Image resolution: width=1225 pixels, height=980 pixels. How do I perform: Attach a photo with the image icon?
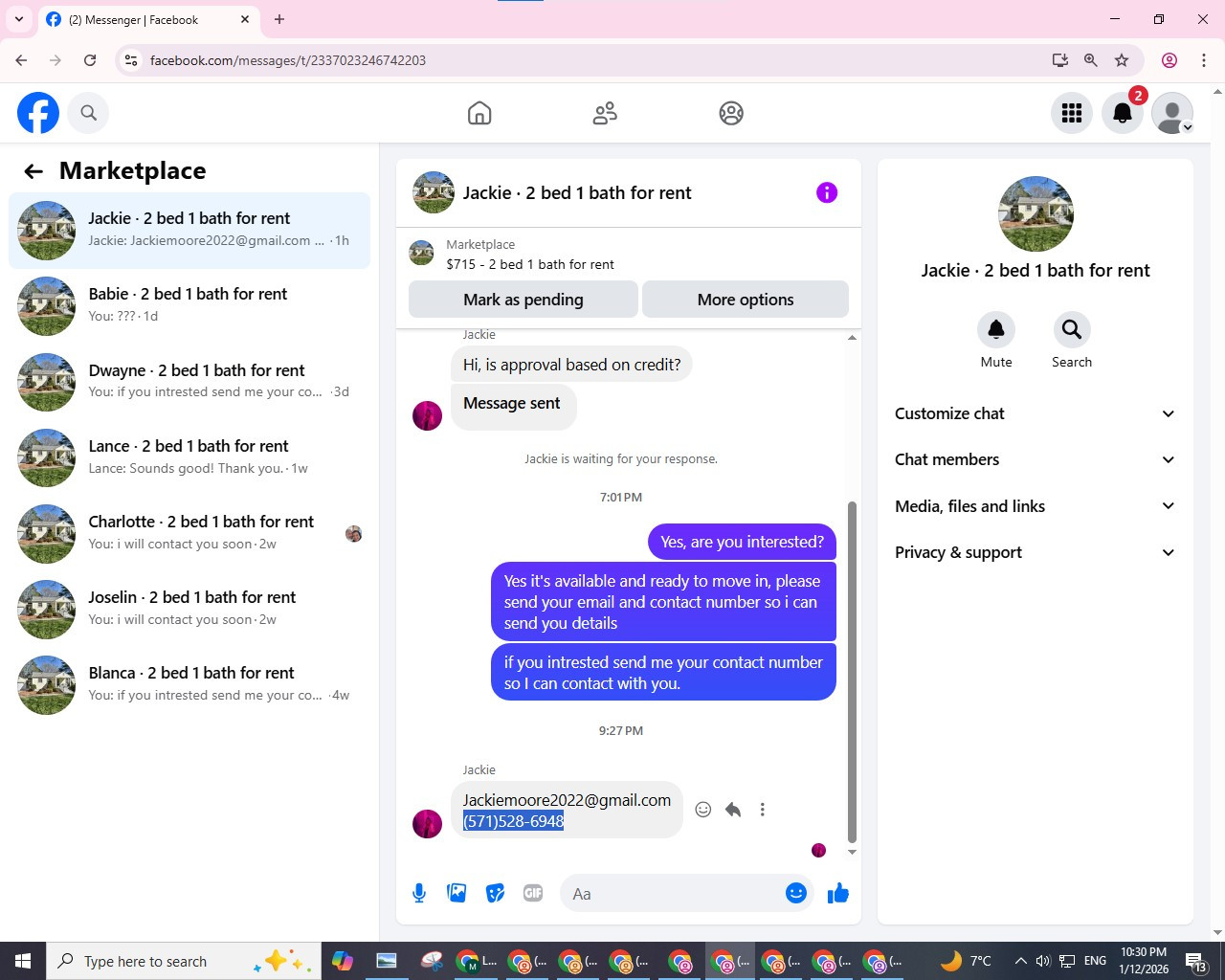point(457,893)
